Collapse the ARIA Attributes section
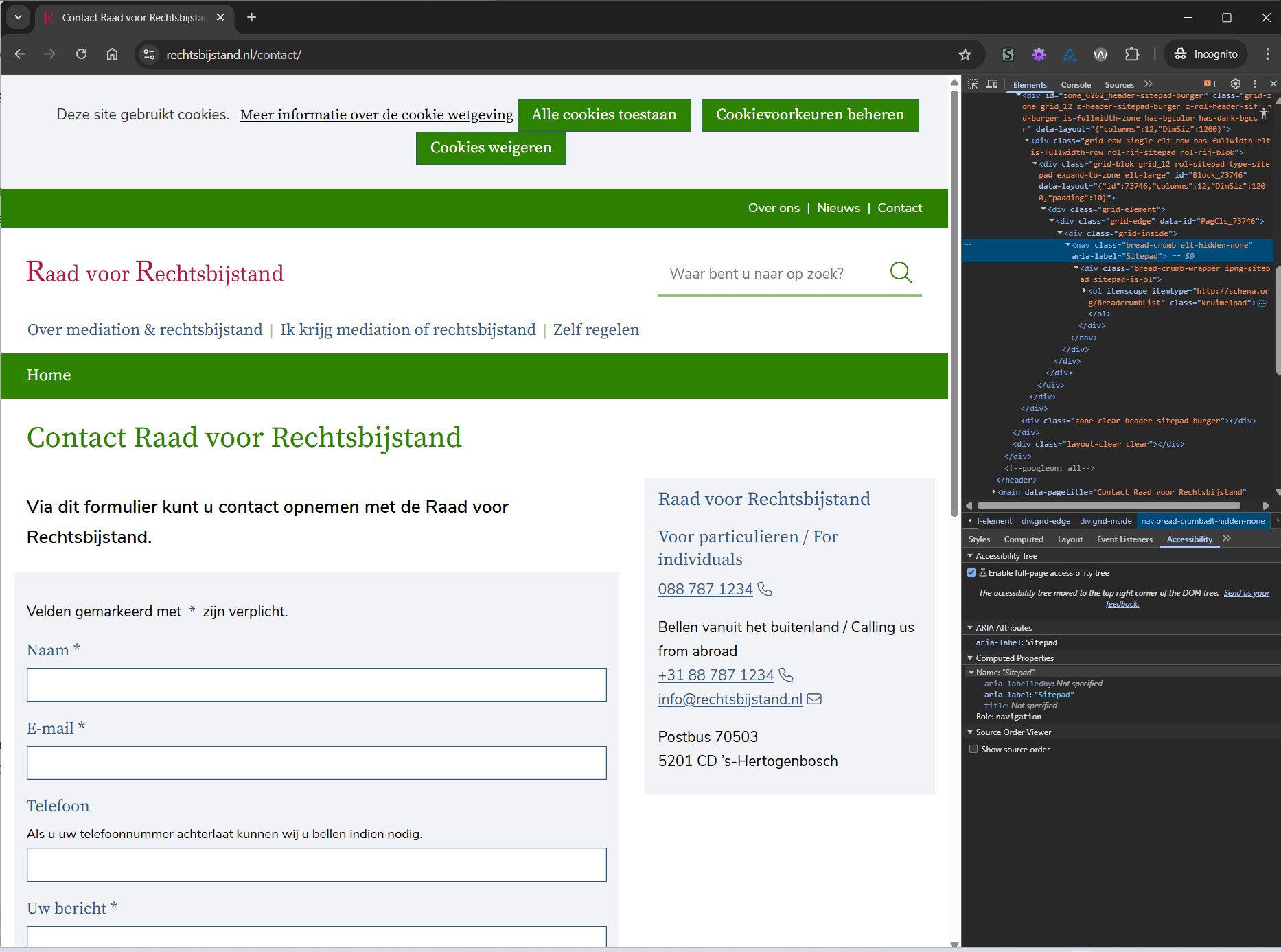 click(x=970, y=628)
